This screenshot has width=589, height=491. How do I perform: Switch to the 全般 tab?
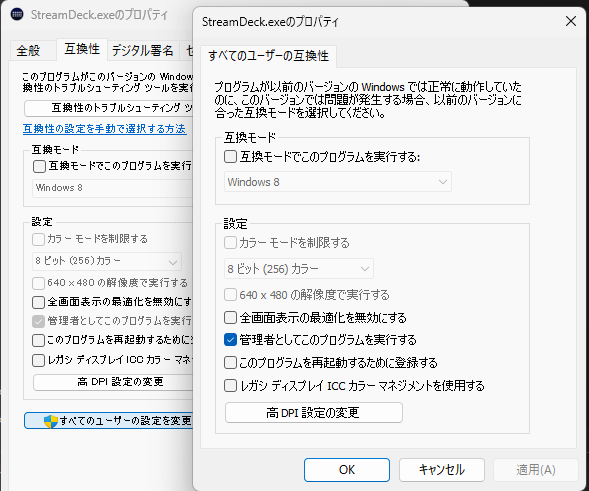29,50
